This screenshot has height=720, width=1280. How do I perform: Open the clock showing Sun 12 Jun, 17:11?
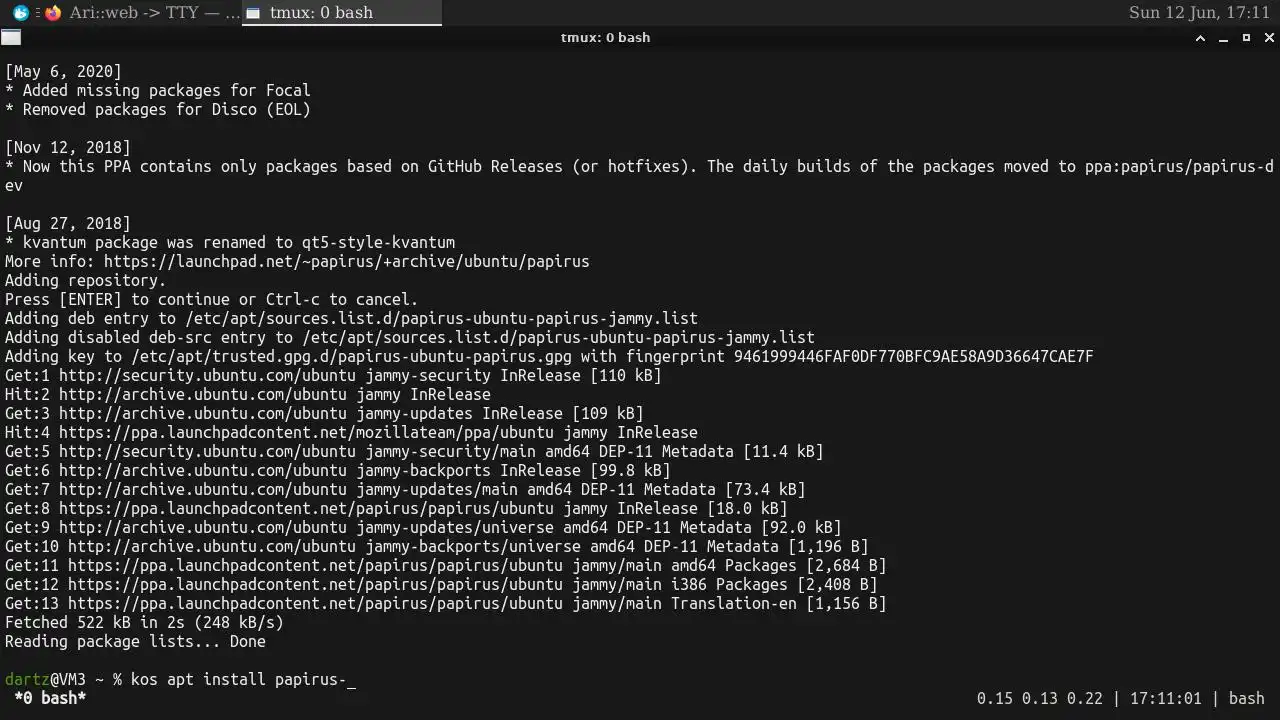[1199, 13]
